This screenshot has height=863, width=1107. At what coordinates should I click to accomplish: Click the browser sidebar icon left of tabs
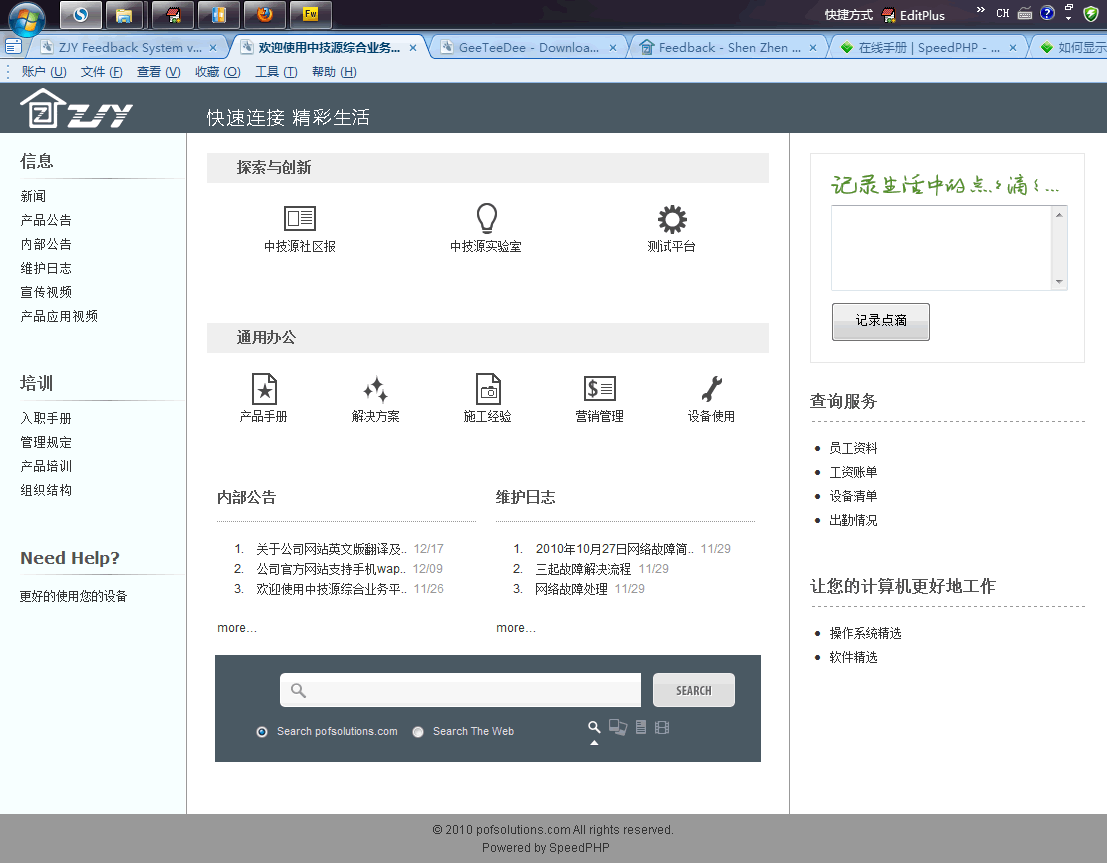tap(13, 47)
